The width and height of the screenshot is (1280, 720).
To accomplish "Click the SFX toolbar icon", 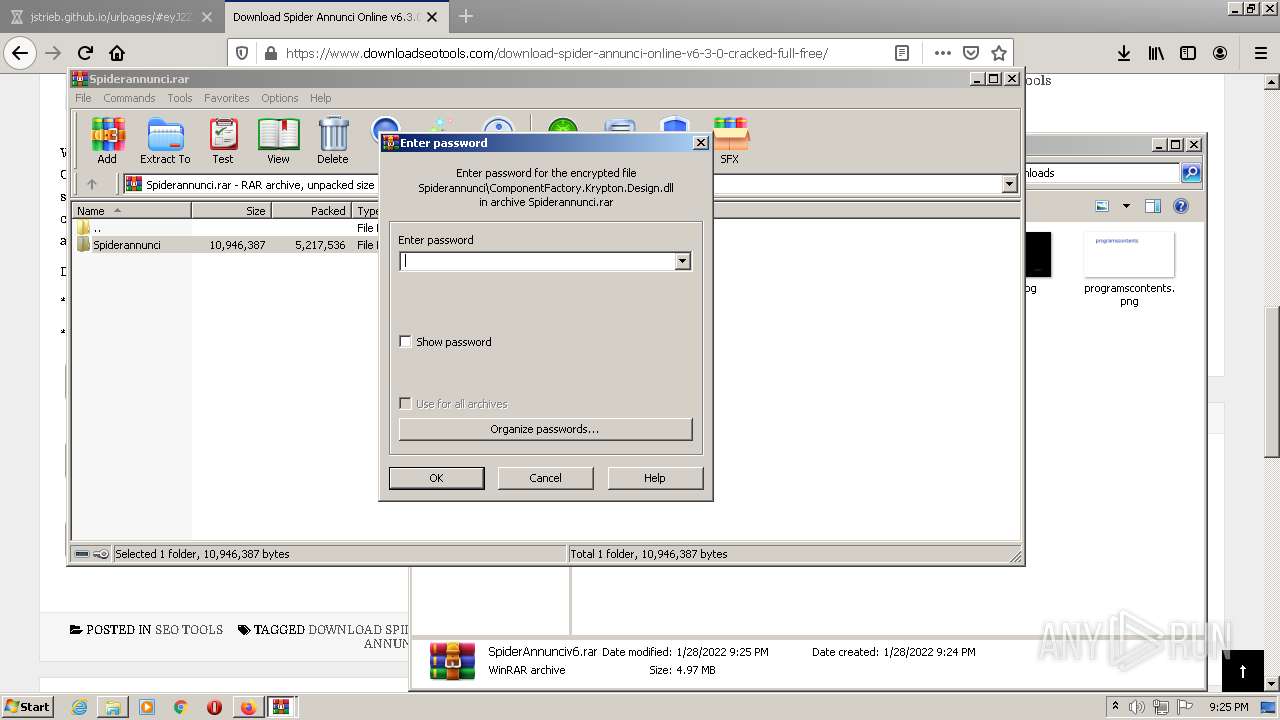I will click(730, 140).
